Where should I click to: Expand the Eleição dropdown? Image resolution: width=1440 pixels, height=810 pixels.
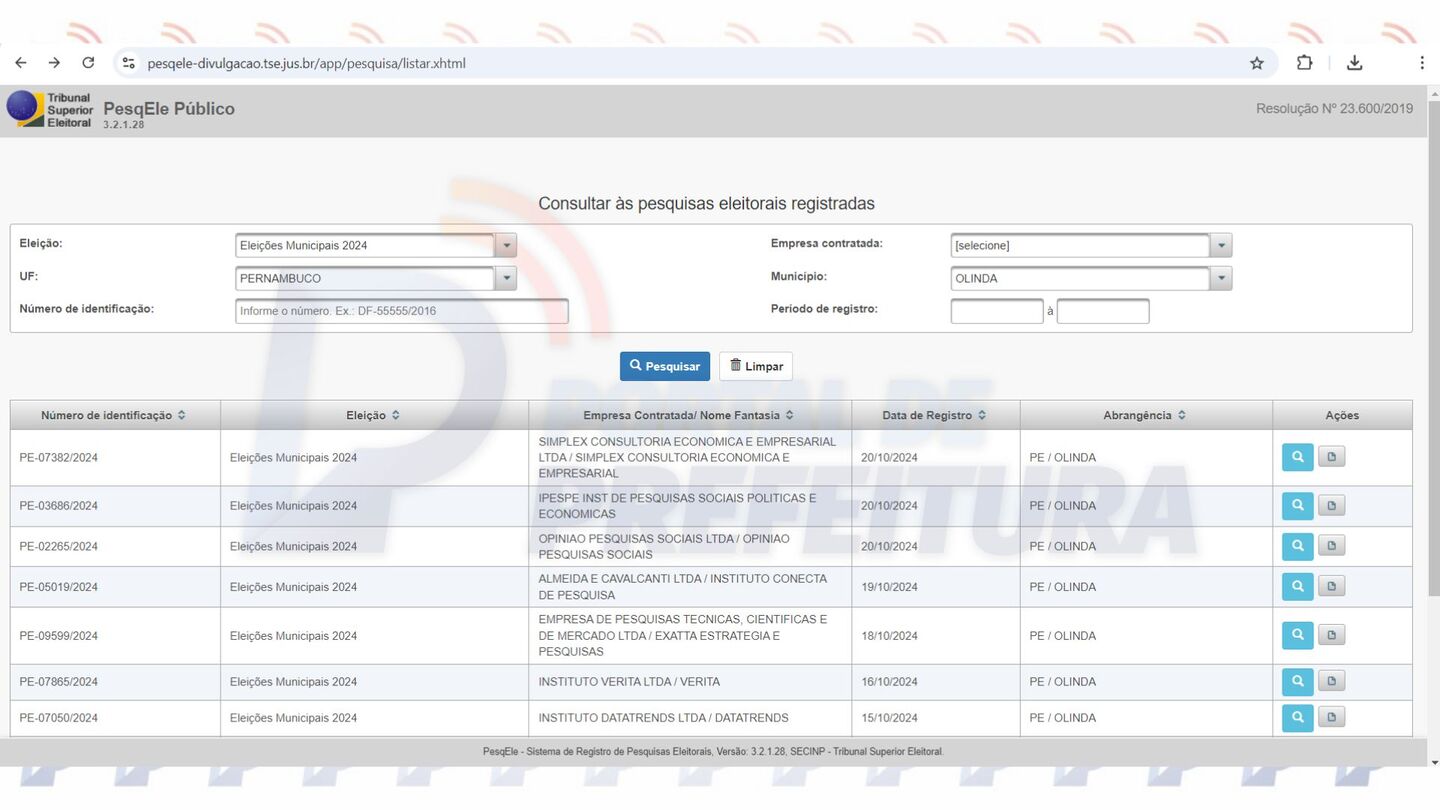click(x=506, y=246)
